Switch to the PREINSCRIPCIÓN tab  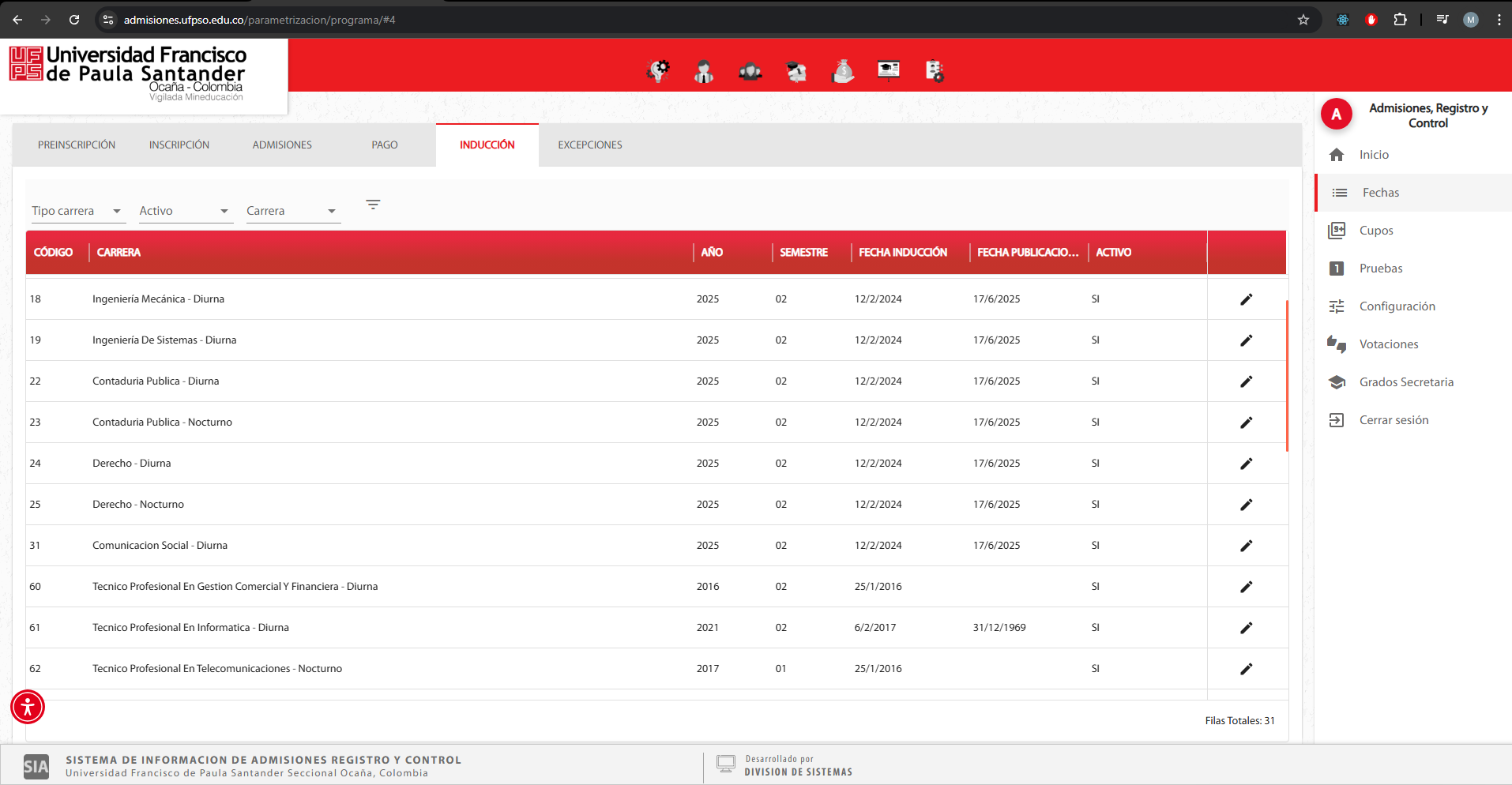[77, 145]
